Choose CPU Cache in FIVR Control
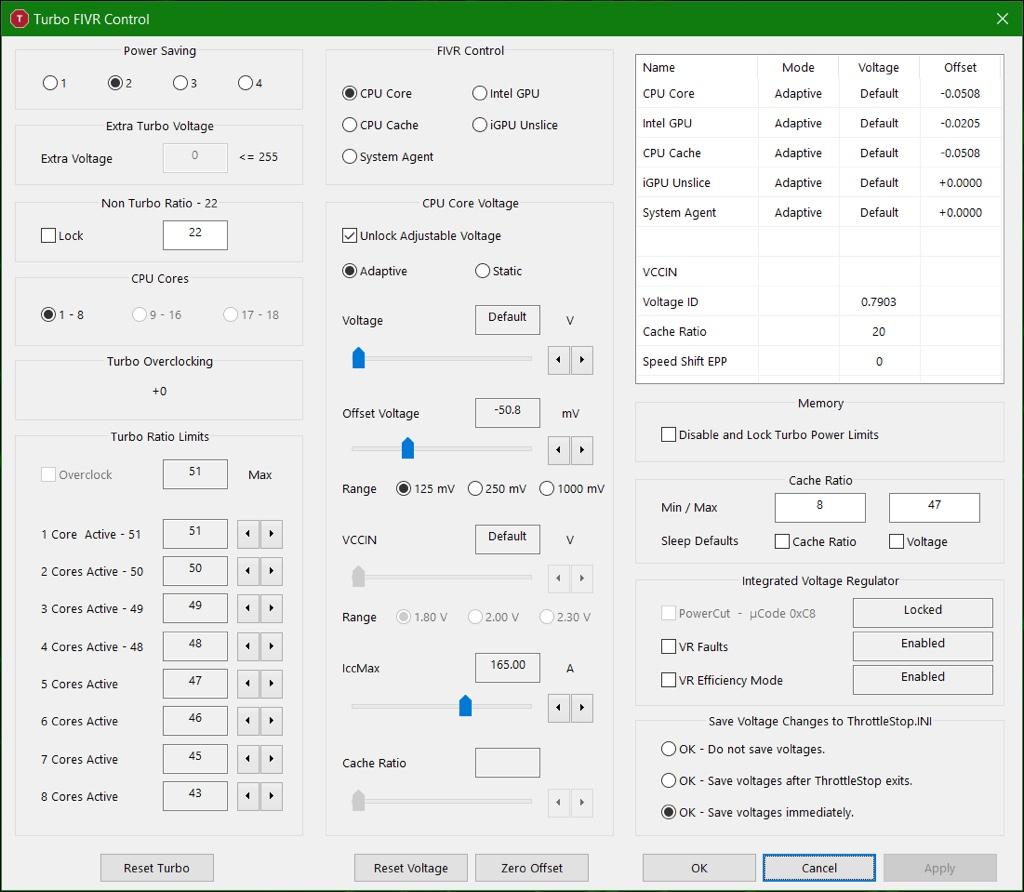Screen dimensions: 1024x892 click(380, 125)
